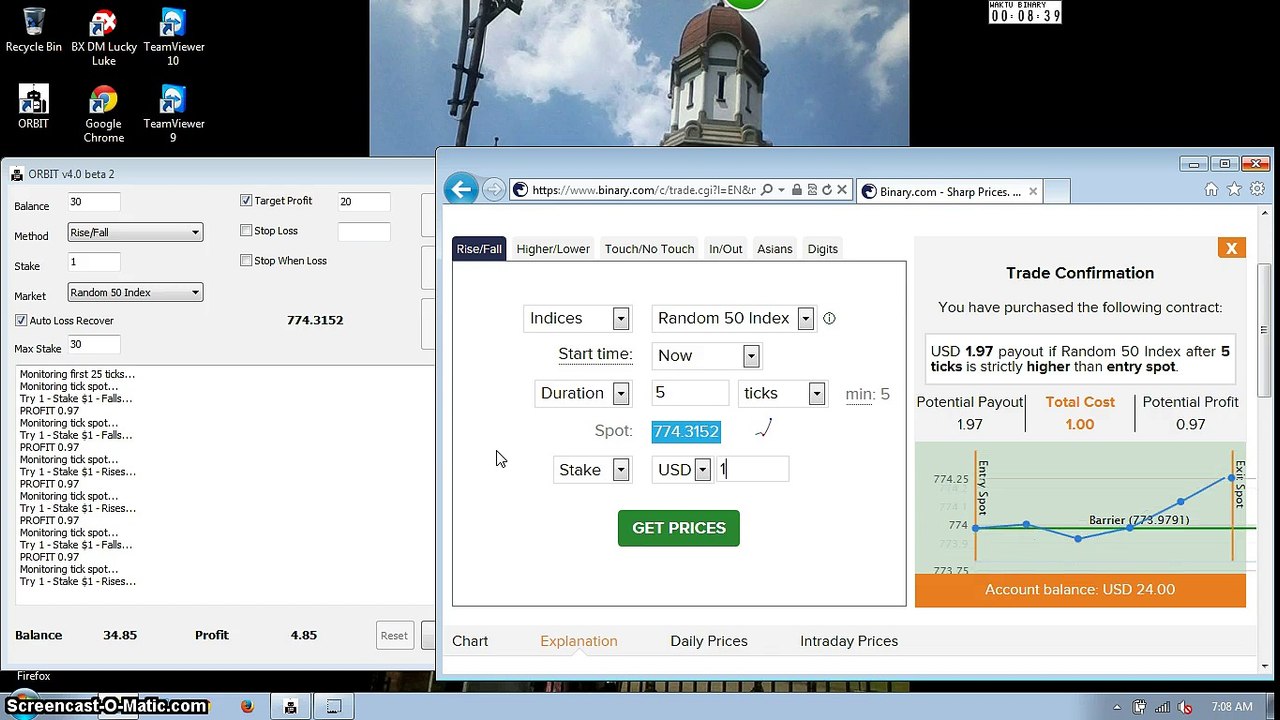Select the Rise/Fall trade tab
Image resolution: width=1280 pixels, height=720 pixels.
479,249
